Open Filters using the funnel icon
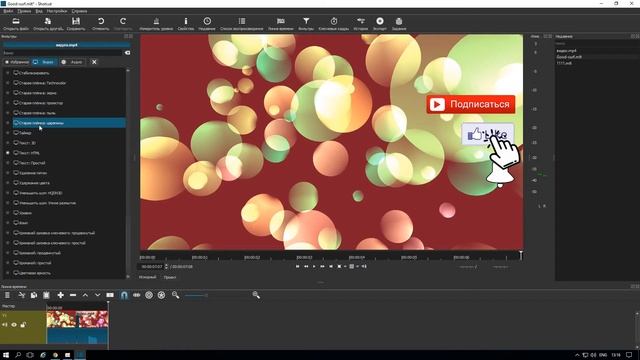The height and width of the screenshot is (360, 640). 306,21
